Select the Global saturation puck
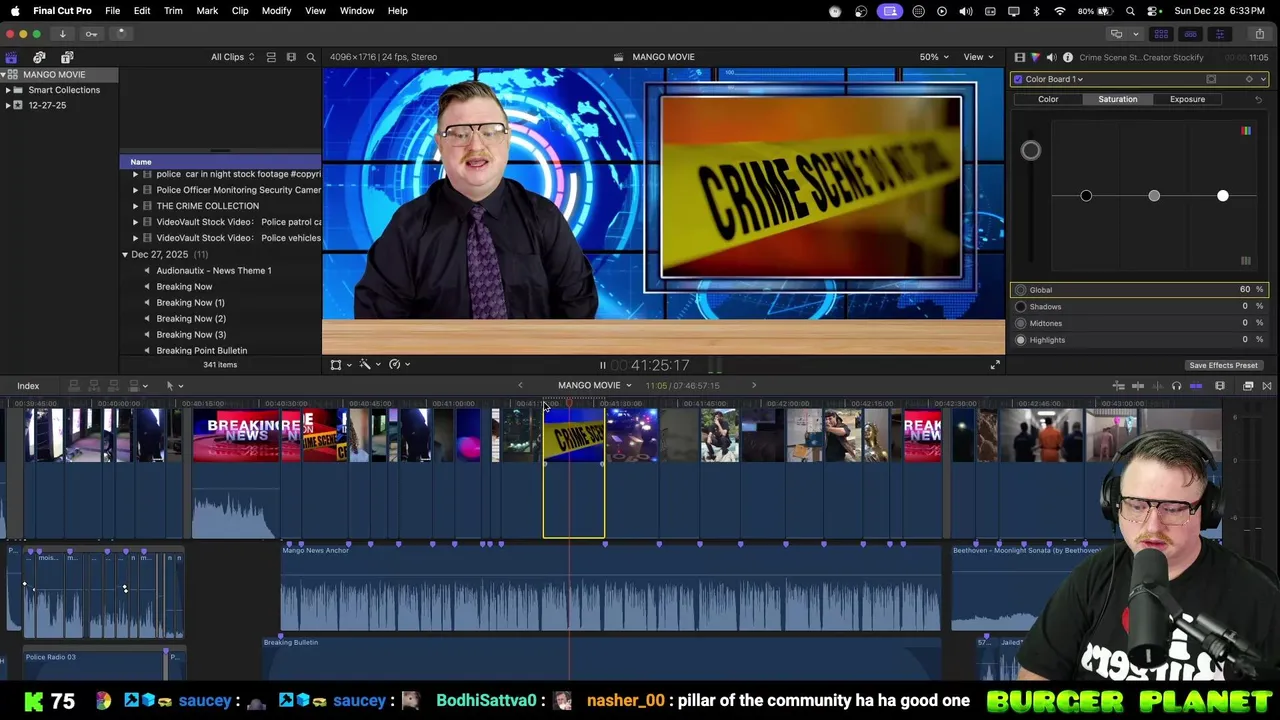The width and height of the screenshot is (1280, 720). click(1030, 151)
